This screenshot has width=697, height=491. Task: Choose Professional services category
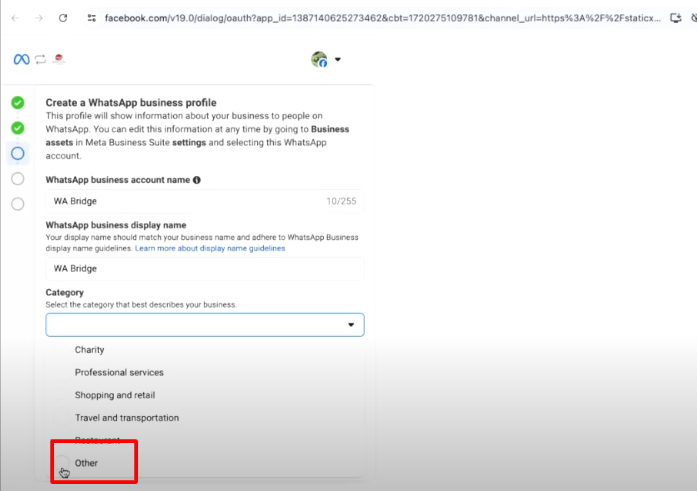[119, 372]
